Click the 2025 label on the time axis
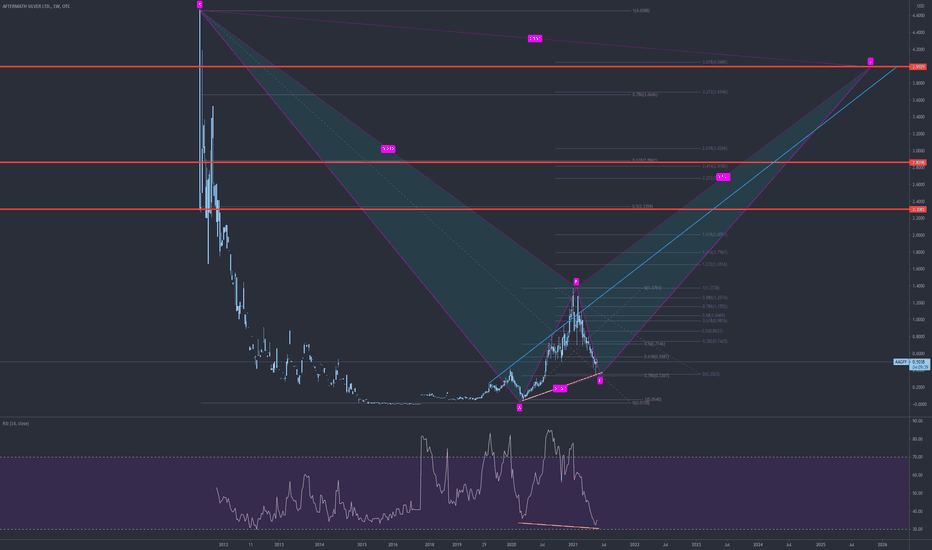Viewport: 932px width, 550px height. click(x=820, y=545)
